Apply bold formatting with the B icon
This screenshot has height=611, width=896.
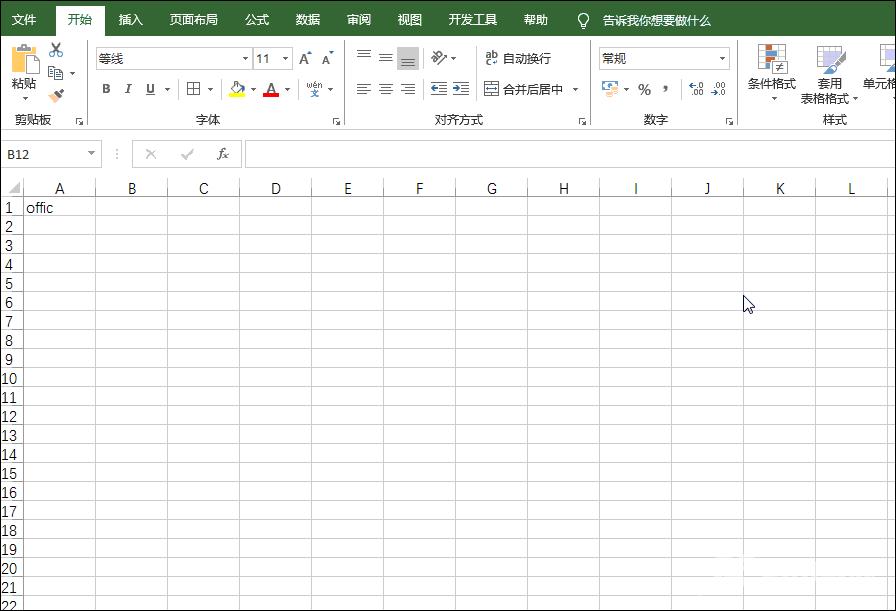click(x=106, y=89)
